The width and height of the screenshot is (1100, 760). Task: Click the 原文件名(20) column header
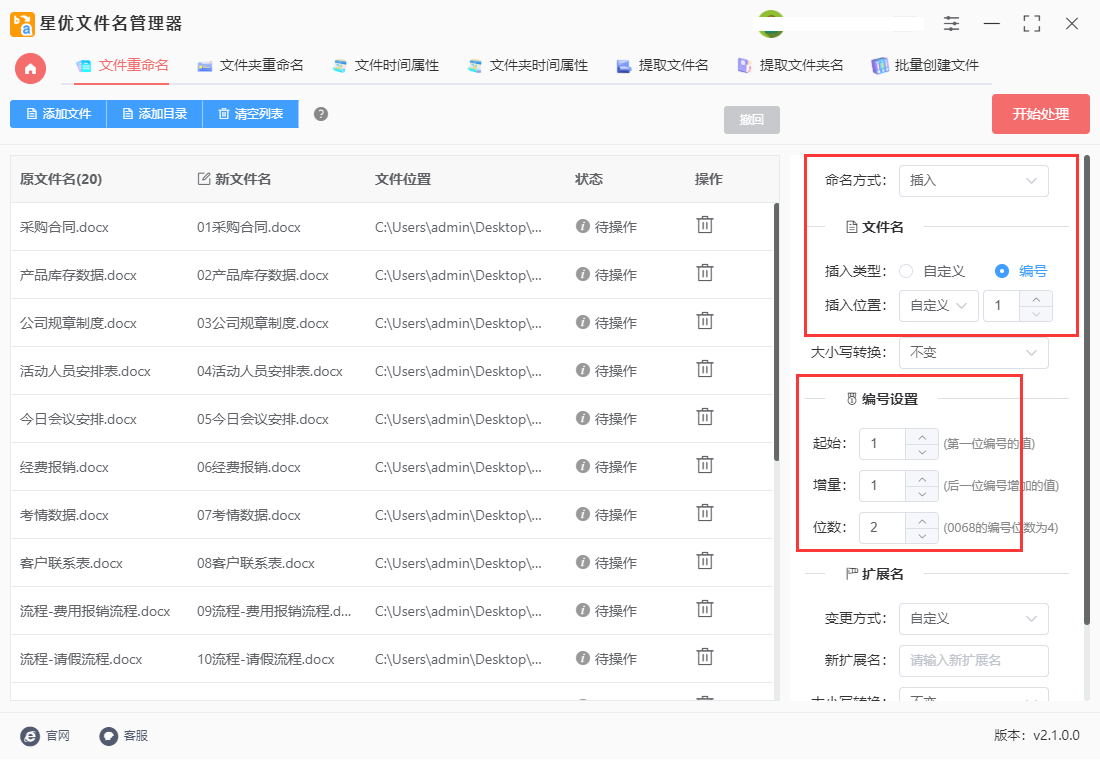click(x=61, y=179)
